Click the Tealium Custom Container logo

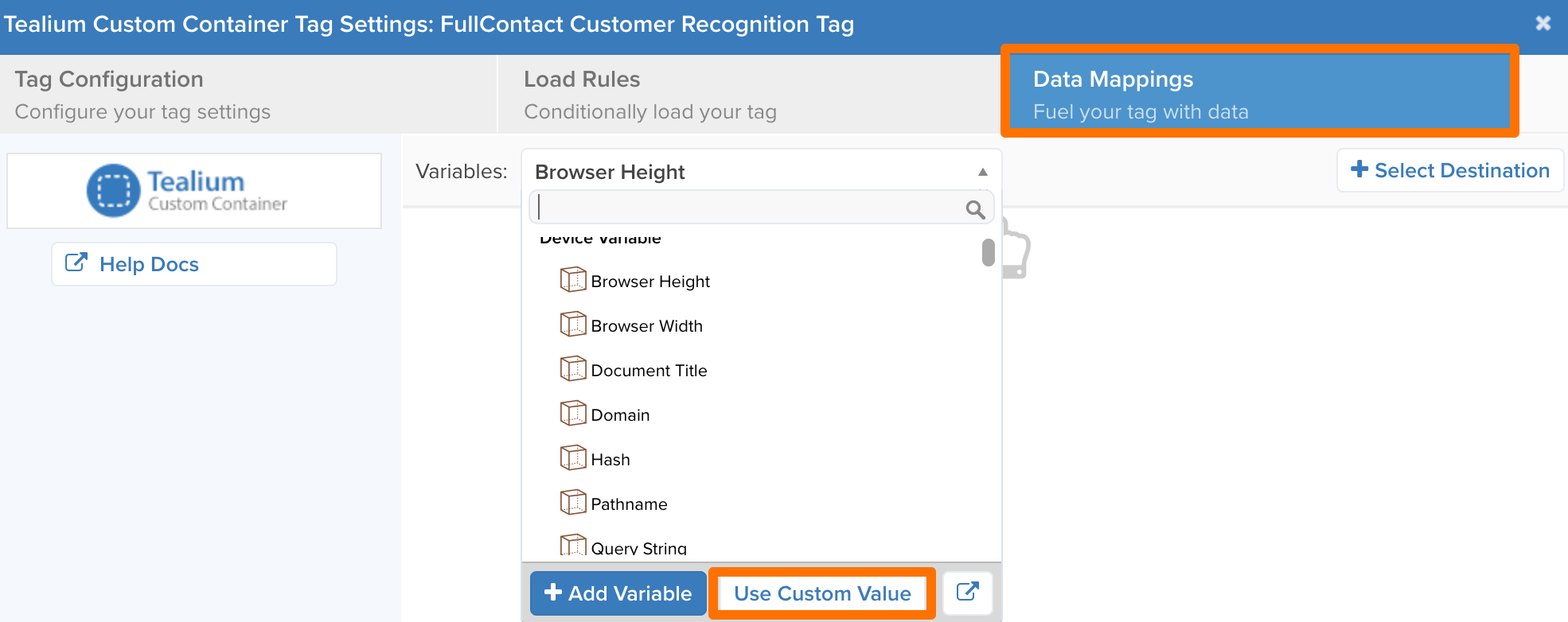pos(188,191)
